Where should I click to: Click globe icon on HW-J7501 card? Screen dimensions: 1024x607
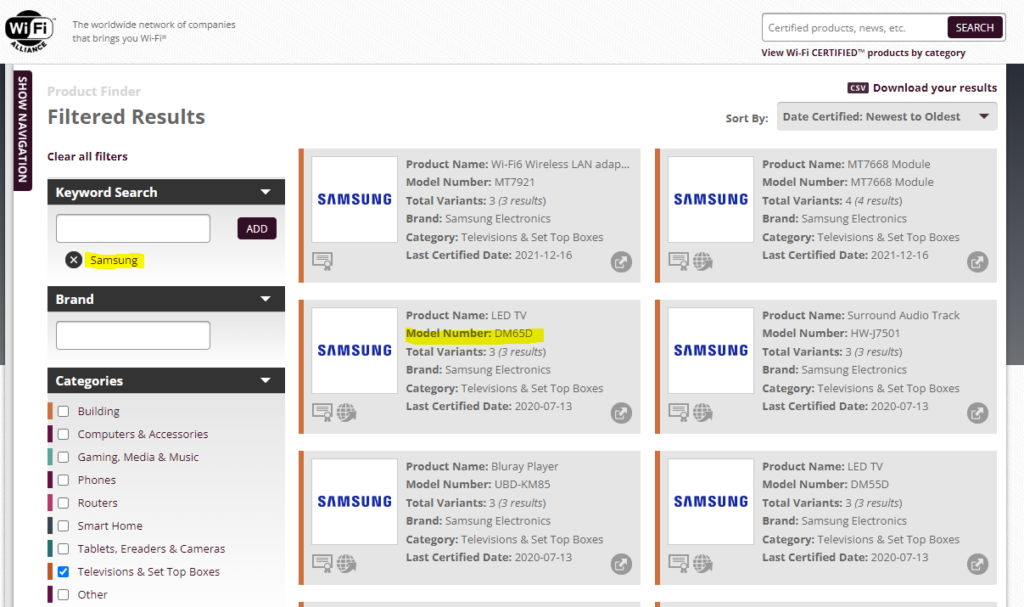(x=703, y=412)
